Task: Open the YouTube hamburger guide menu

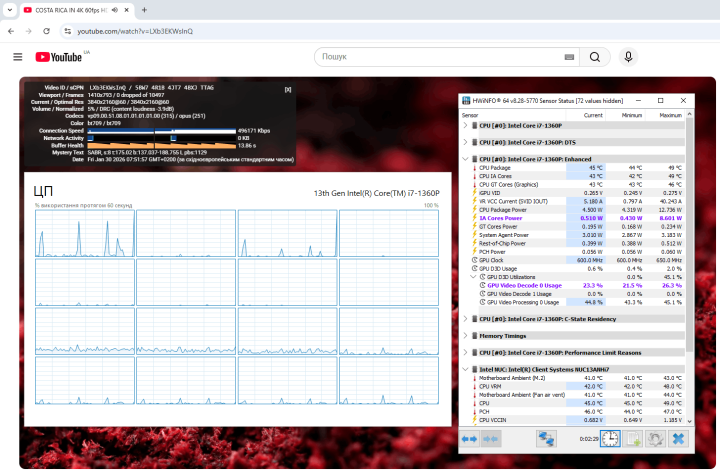Action: (x=17, y=57)
